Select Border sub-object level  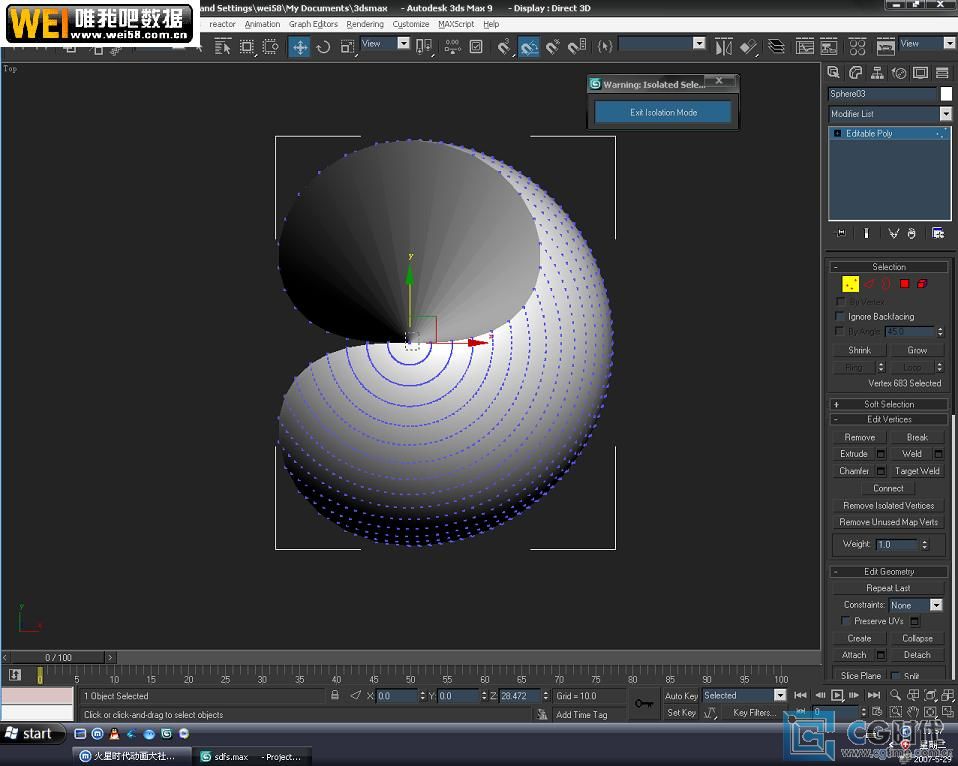point(887,283)
